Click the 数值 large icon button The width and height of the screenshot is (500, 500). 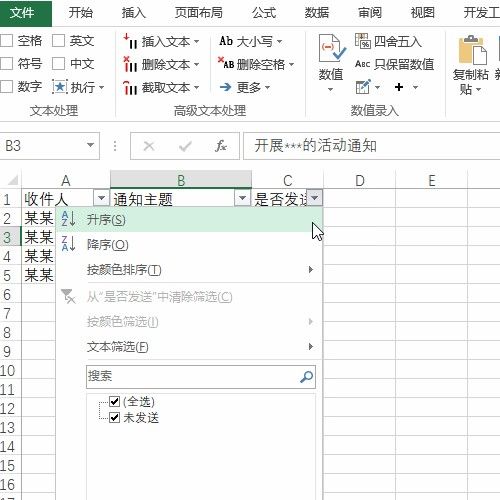(331, 57)
